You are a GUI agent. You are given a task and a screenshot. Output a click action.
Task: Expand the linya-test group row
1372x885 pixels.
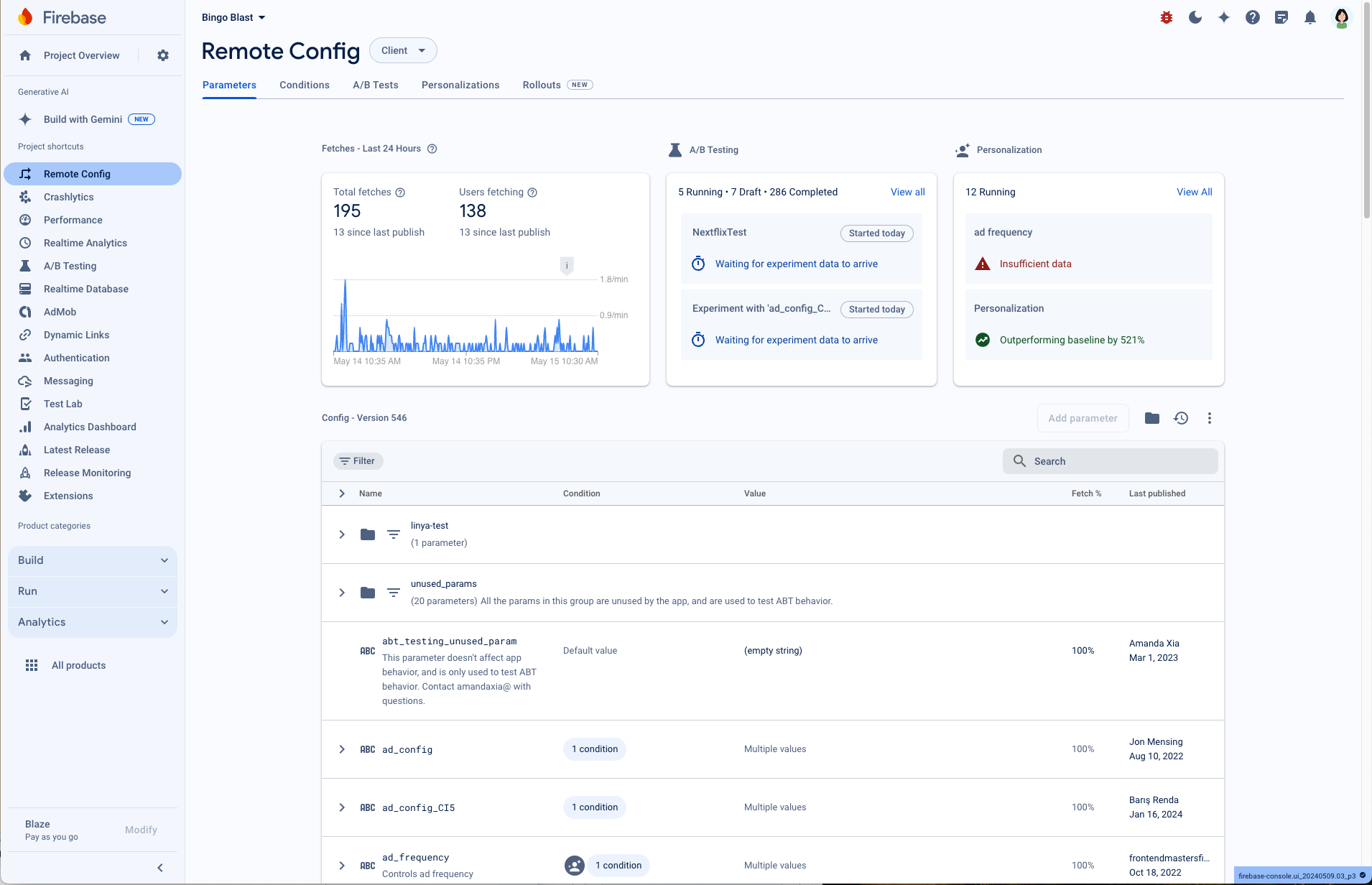(342, 534)
